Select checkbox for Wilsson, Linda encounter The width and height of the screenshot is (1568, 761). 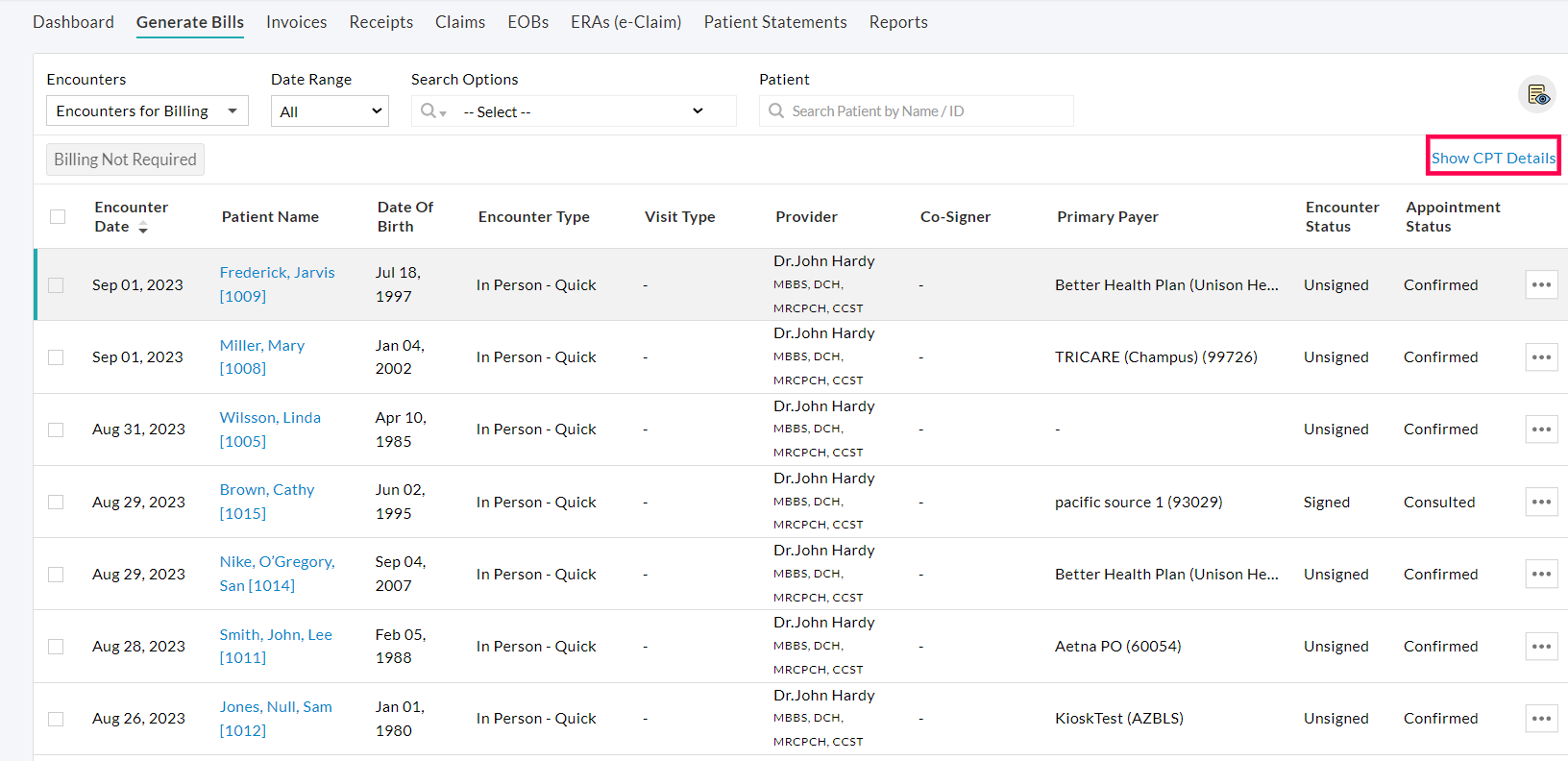tap(56, 430)
